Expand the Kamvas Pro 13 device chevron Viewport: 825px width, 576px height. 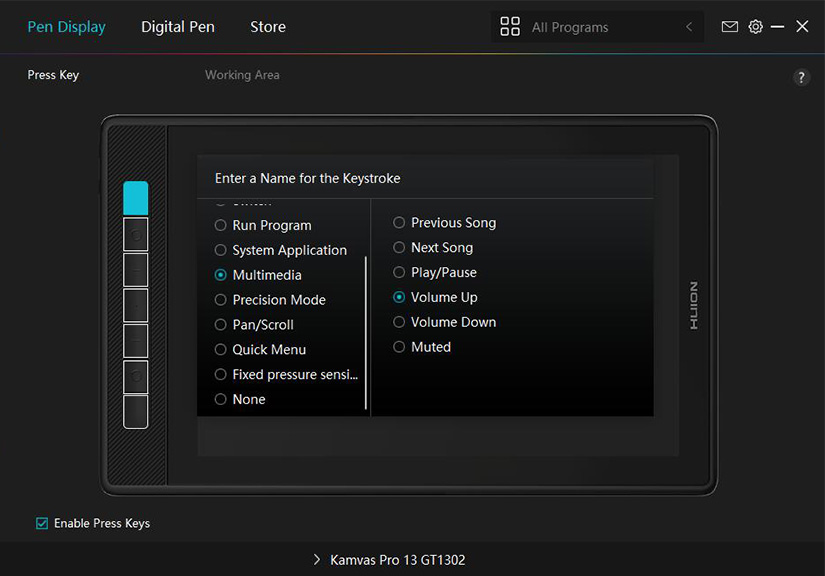click(x=317, y=560)
